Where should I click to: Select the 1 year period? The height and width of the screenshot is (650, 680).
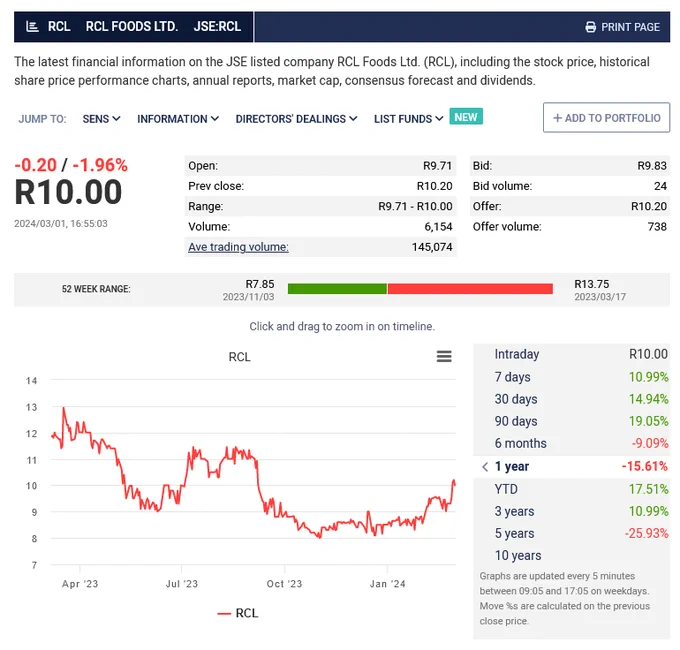[x=572, y=467]
